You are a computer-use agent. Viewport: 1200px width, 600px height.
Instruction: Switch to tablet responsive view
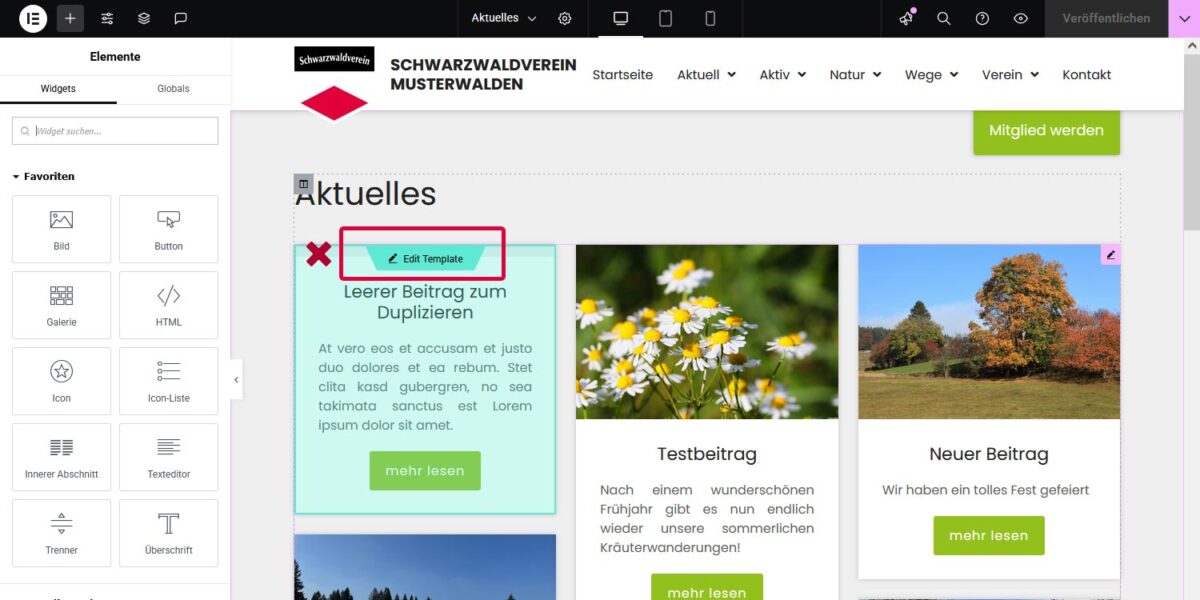pyautogui.click(x=665, y=18)
